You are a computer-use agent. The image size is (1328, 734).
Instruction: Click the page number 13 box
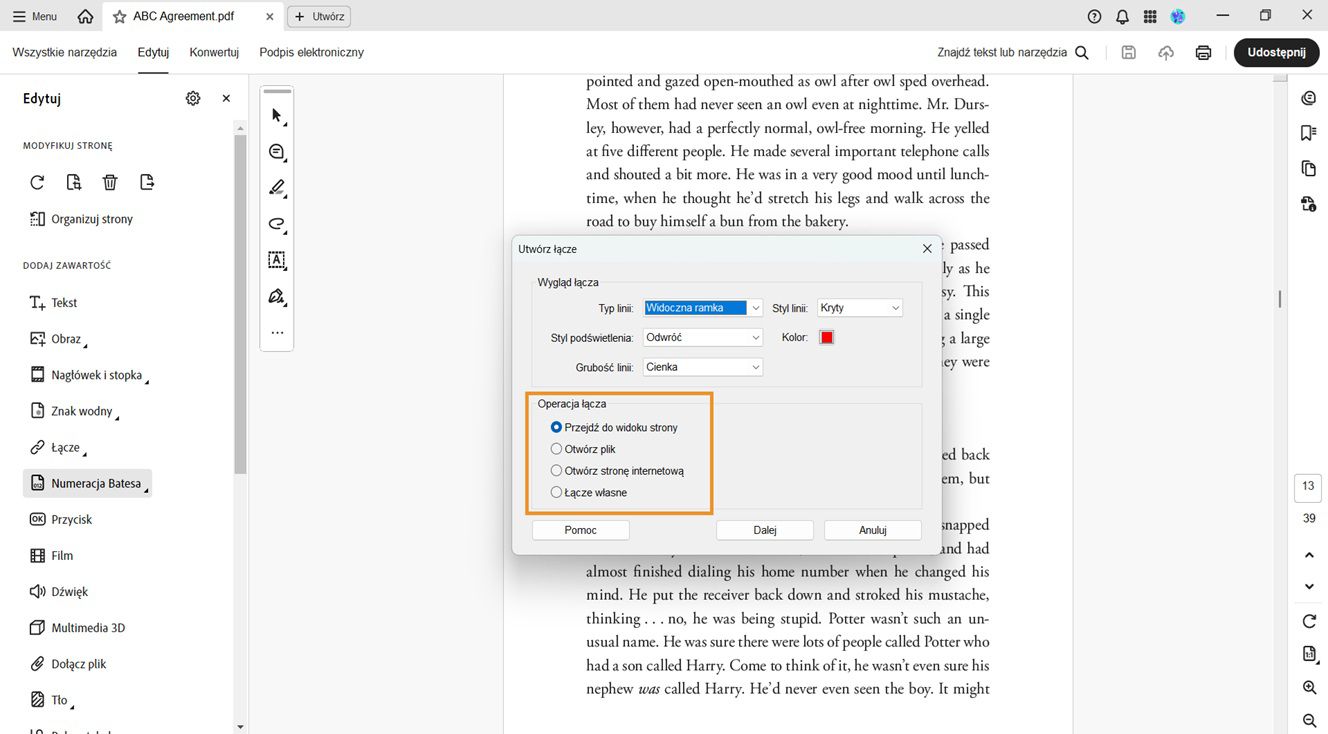pos(1308,487)
